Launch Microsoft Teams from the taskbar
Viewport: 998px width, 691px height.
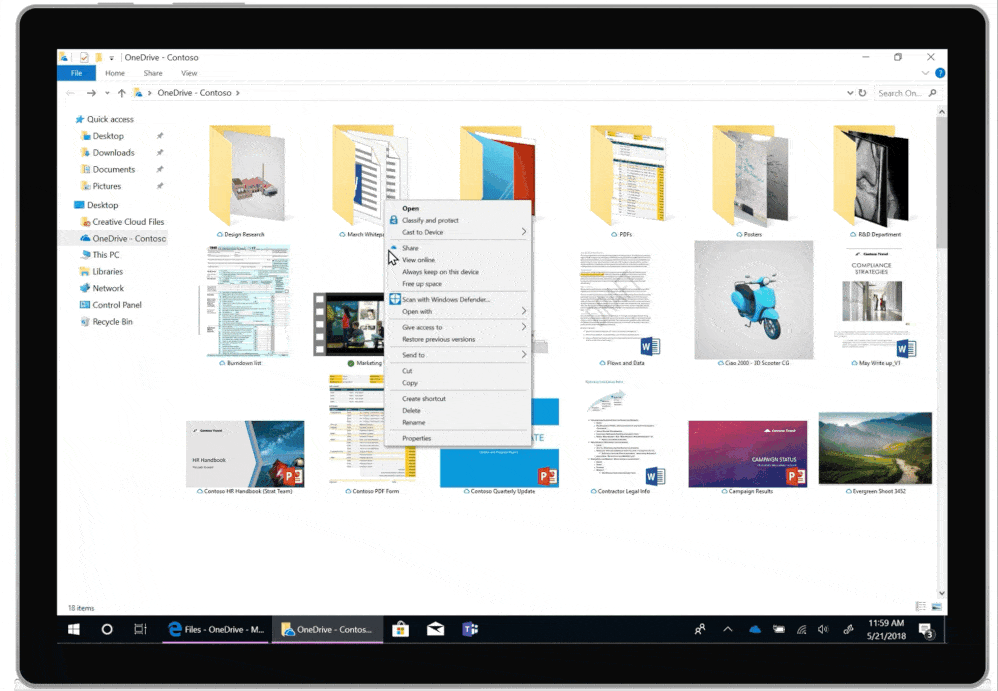[x=471, y=629]
